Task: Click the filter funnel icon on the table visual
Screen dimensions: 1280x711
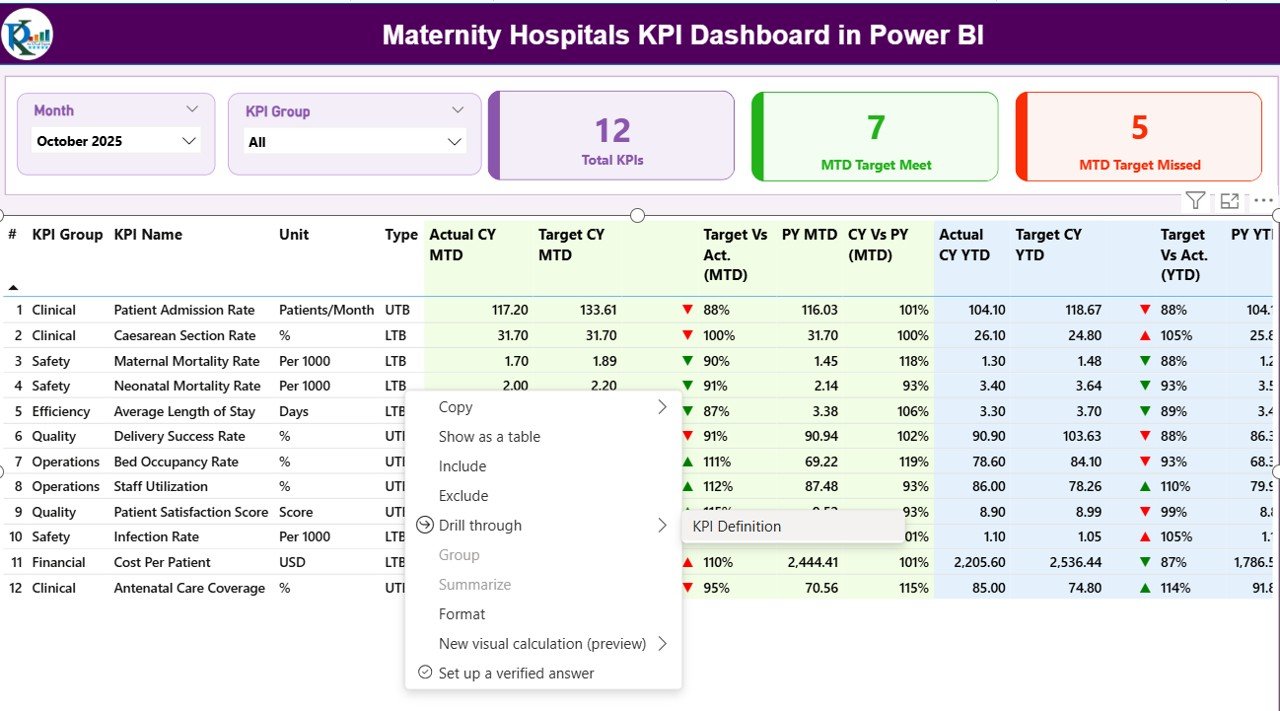Action: tap(1195, 201)
